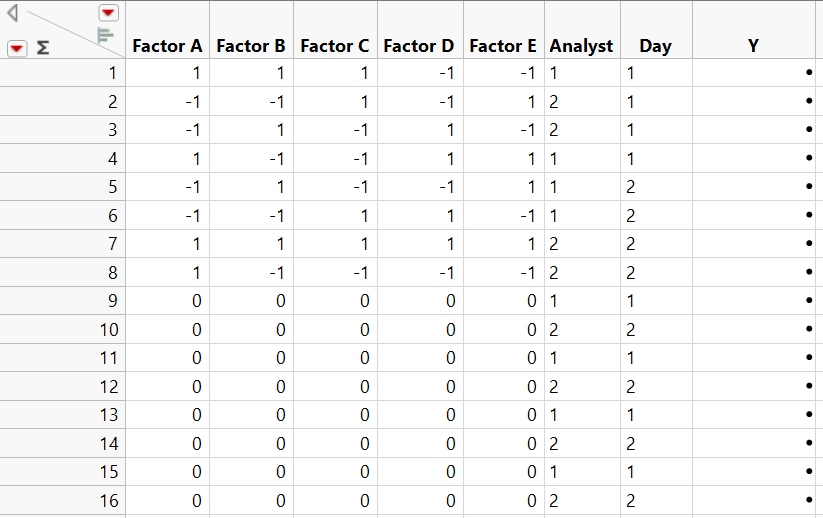This screenshot has width=823, height=518.
Task: Click the header graphs bar icon
Action: (105, 36)
